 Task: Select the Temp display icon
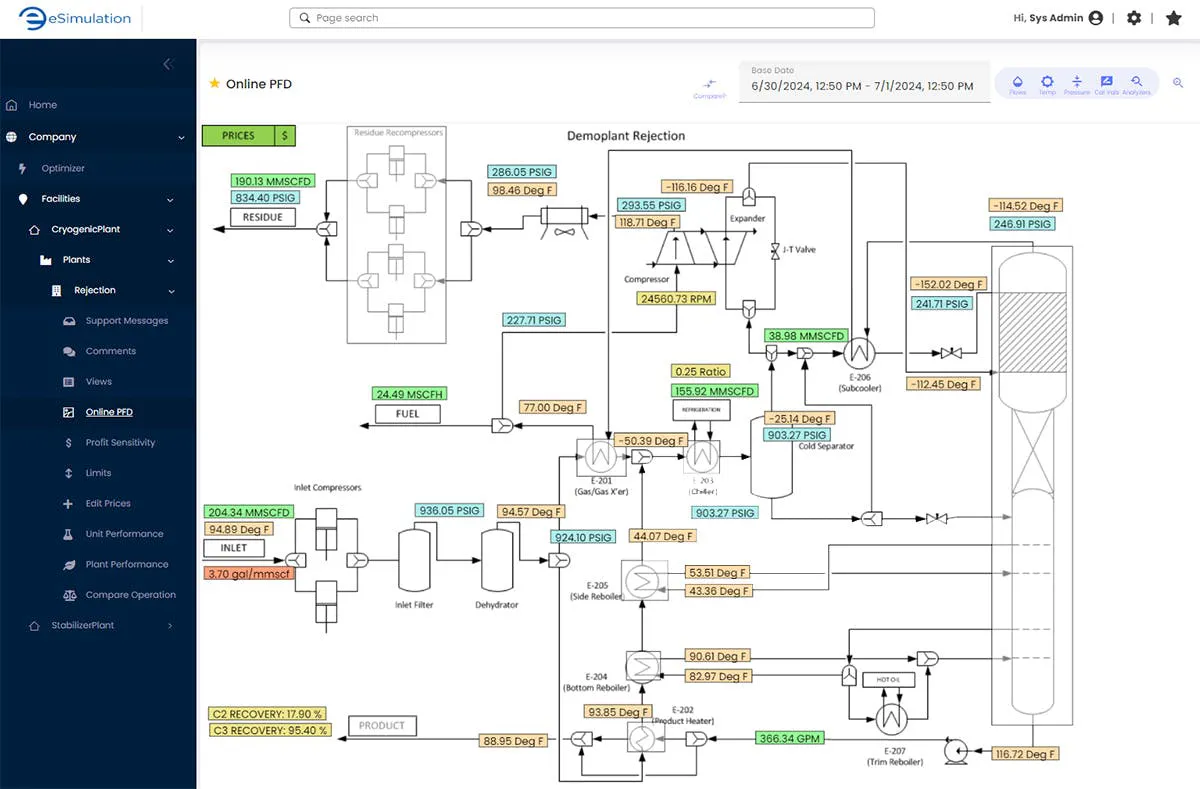tap(1047, 81)
